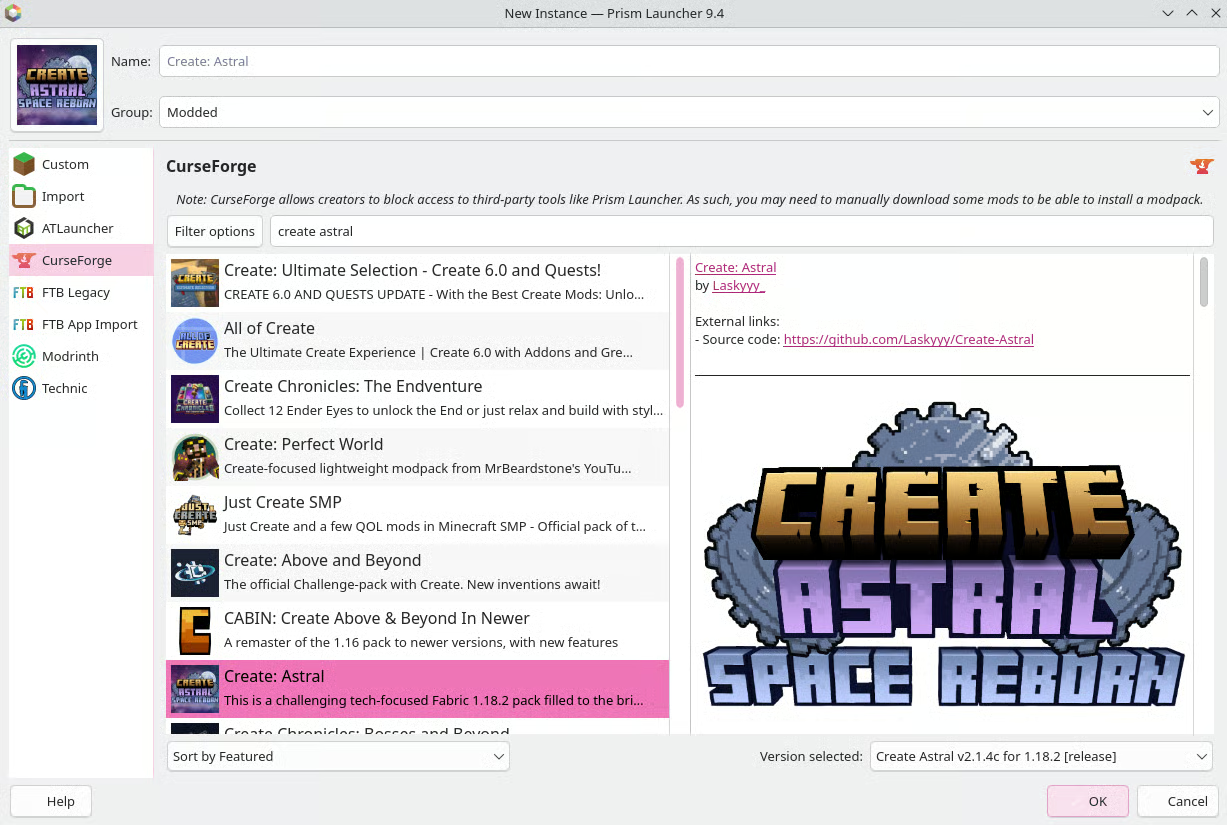The image size is (1227, 825).
Task: Click the Technic source icon
Action: pos(24,388)
